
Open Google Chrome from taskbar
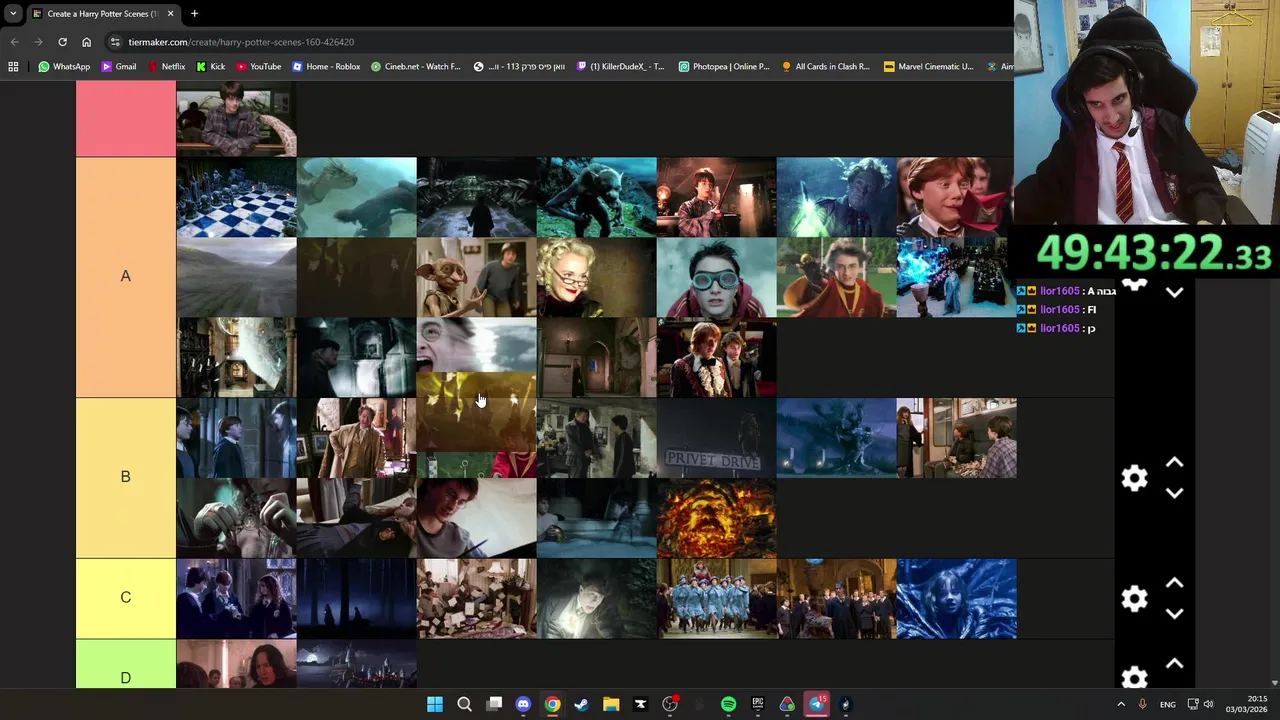click(552, 704)
